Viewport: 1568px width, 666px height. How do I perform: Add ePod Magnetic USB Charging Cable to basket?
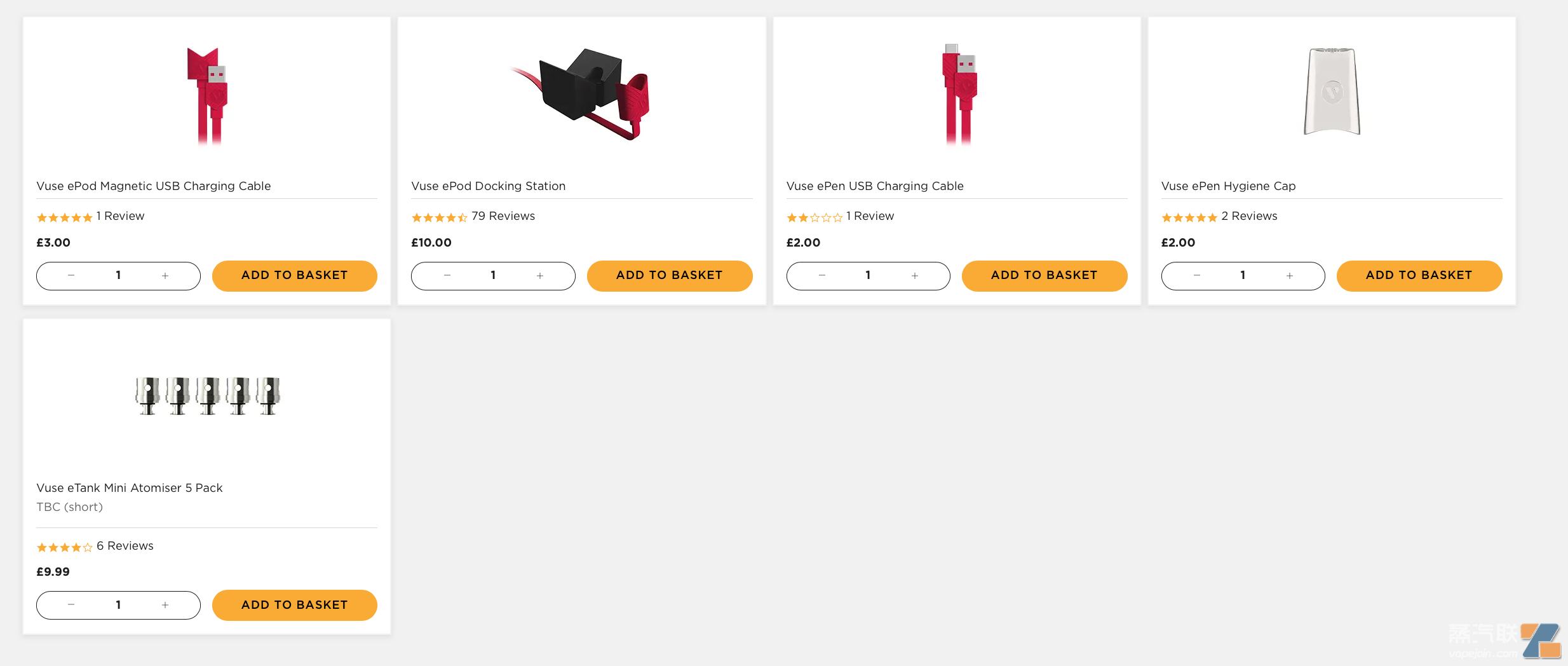pos(294,276)
